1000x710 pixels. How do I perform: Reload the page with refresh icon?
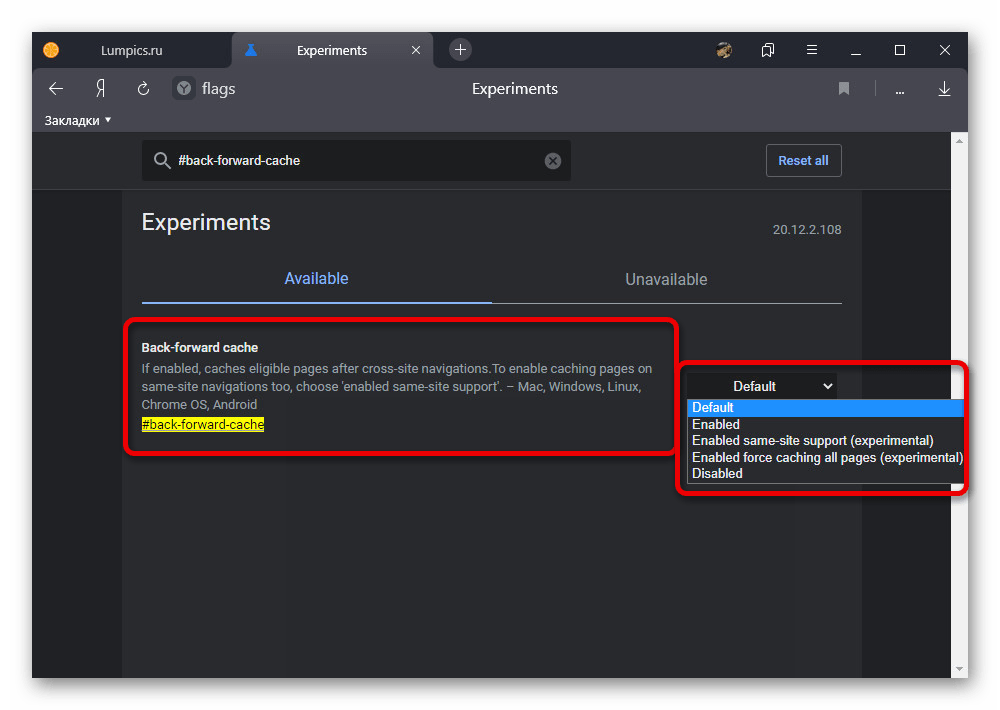[x=143, y=89]
